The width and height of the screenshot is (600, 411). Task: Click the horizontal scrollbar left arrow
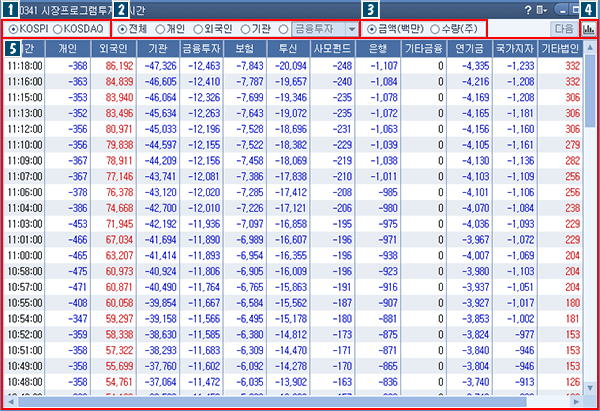11,401
